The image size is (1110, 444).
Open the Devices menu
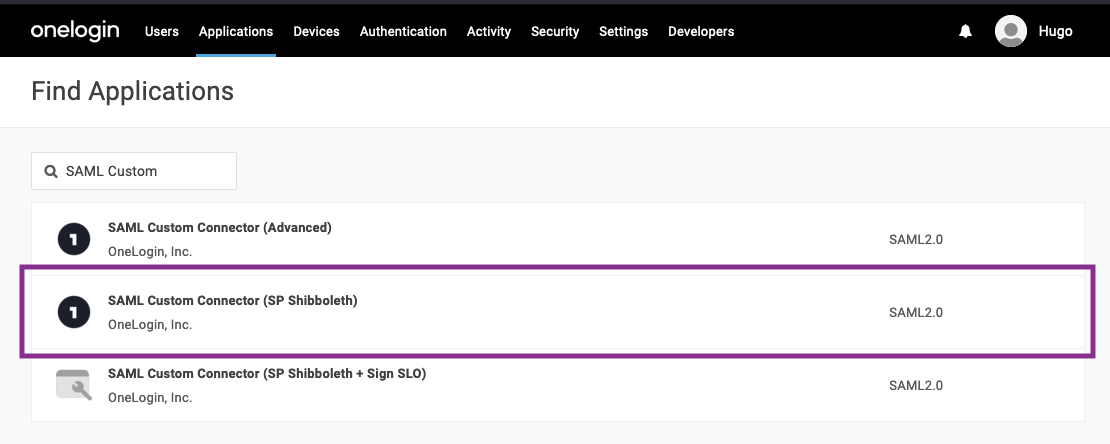(316, 31)
